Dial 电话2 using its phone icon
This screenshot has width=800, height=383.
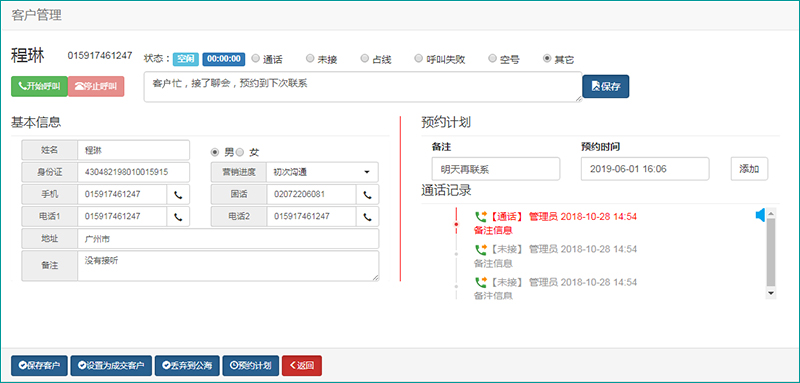[367, 217]
